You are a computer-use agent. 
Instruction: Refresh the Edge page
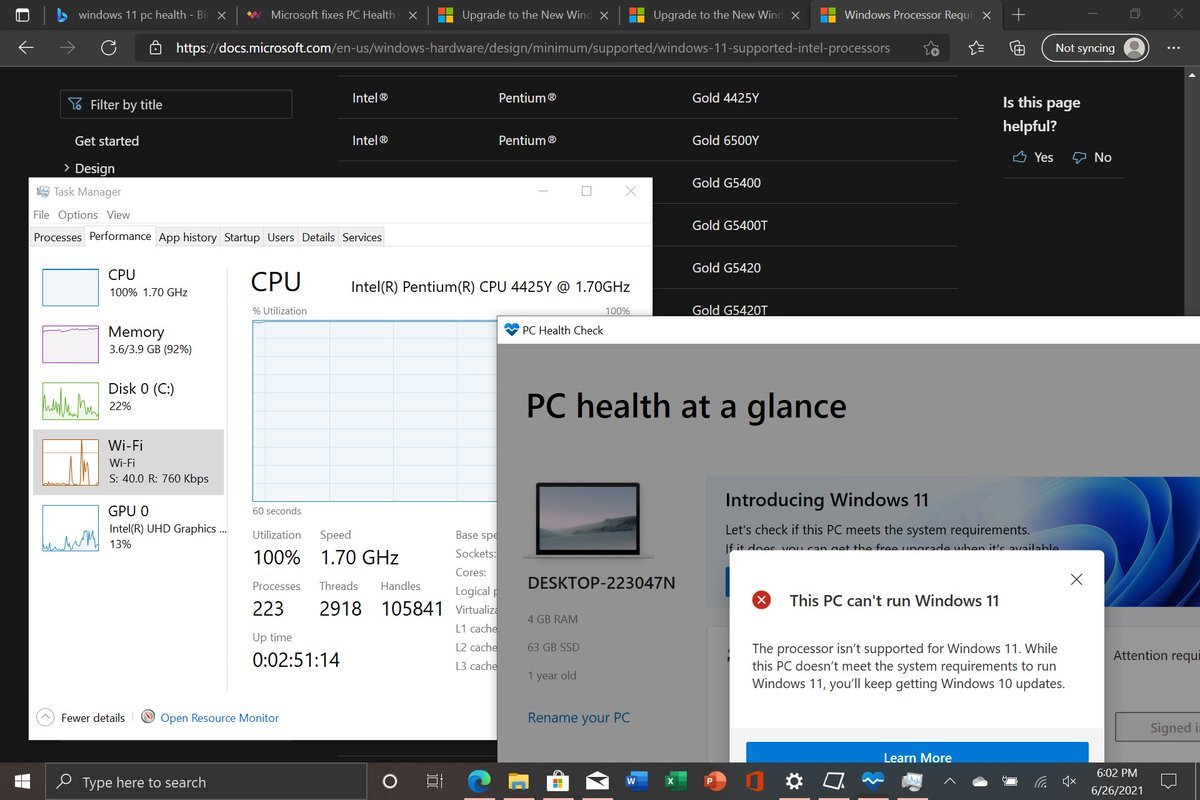[109, 48]
